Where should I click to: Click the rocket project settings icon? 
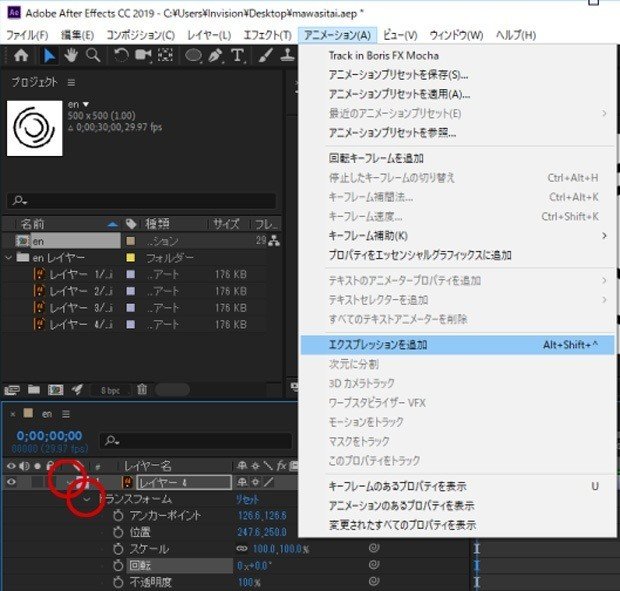click(x=77, y=390)
